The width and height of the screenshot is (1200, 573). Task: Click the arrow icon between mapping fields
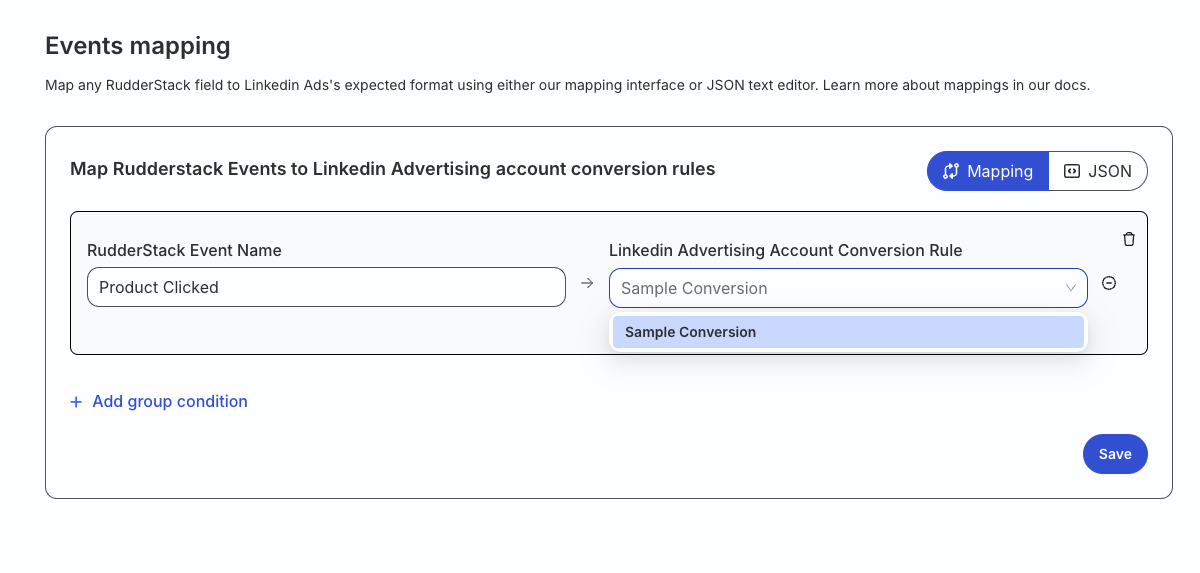click(587, 284)
